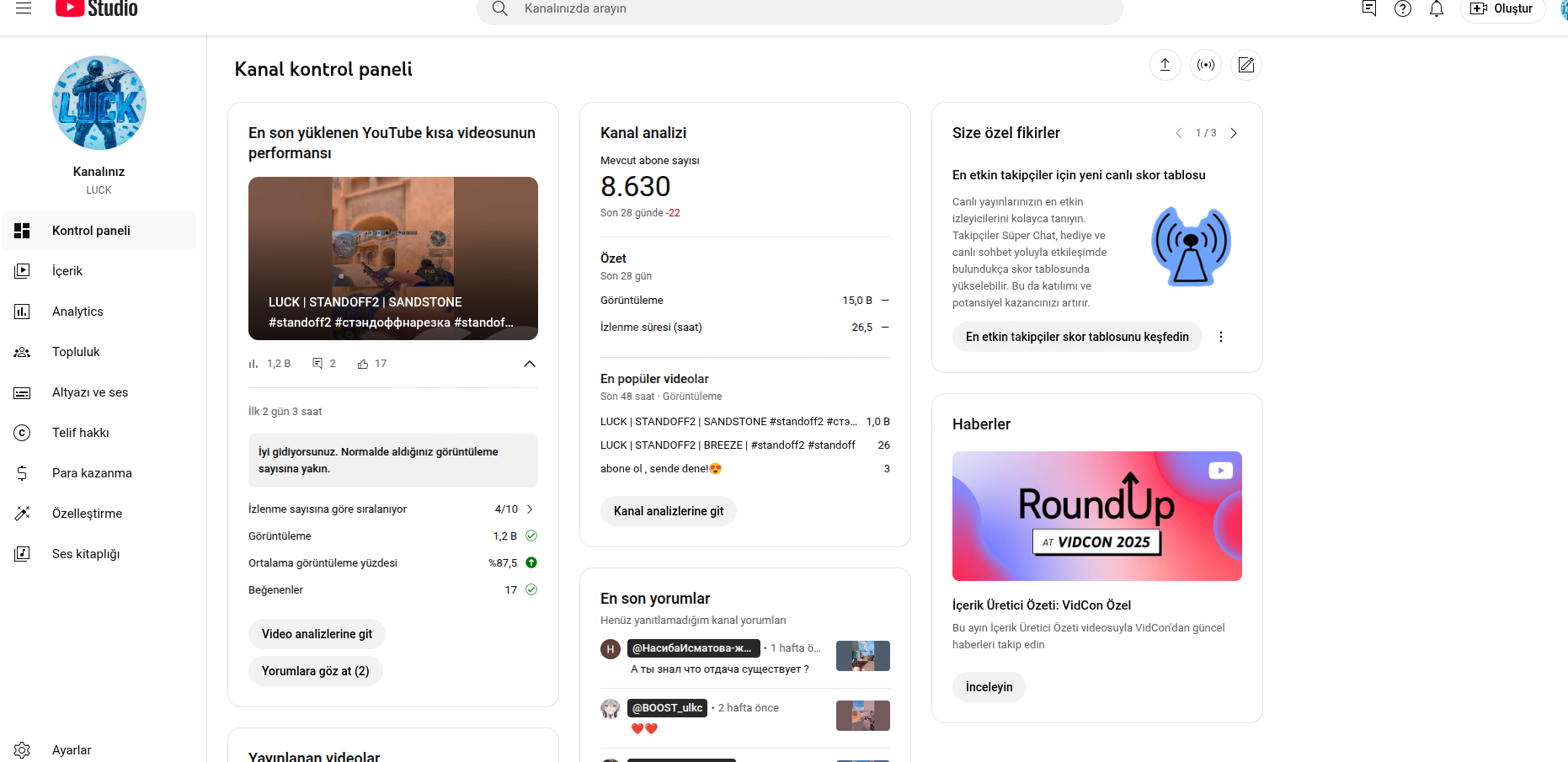Viewport: 1568px width, 762px height.
Task: Open @НасибаИсматова commenter name
Action: (694, 648)
